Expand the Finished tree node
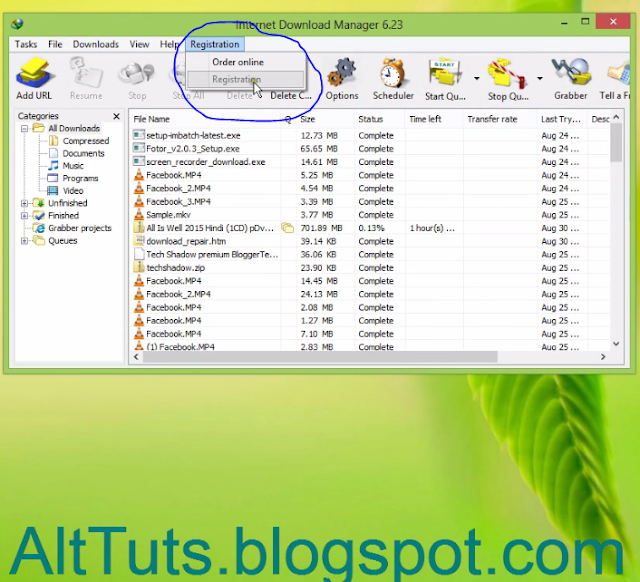640x582 pixels. (x=24, y=215)
